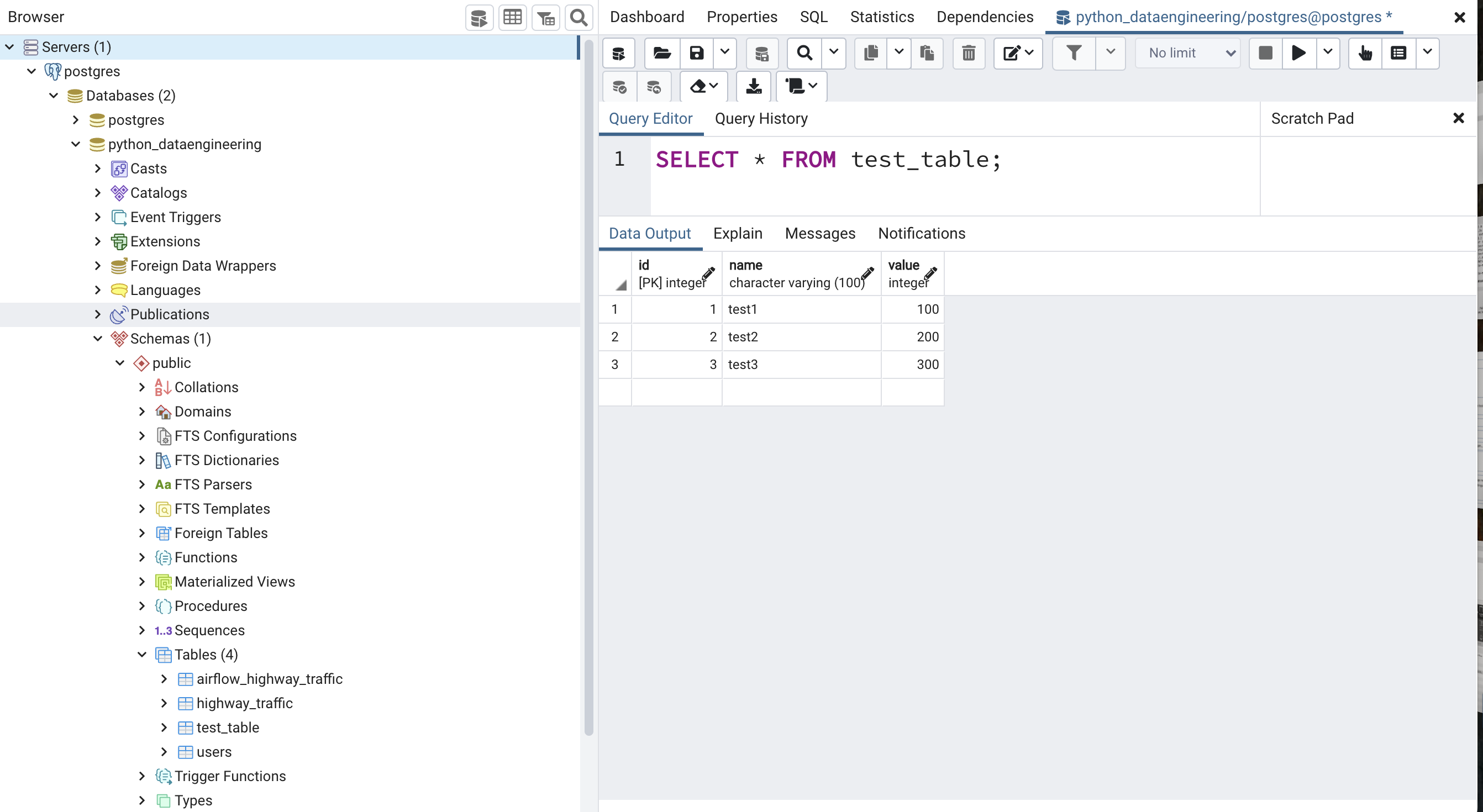Switch to the Query History tab
Screen dimensions: 1483x812
[x=761, y=119]
